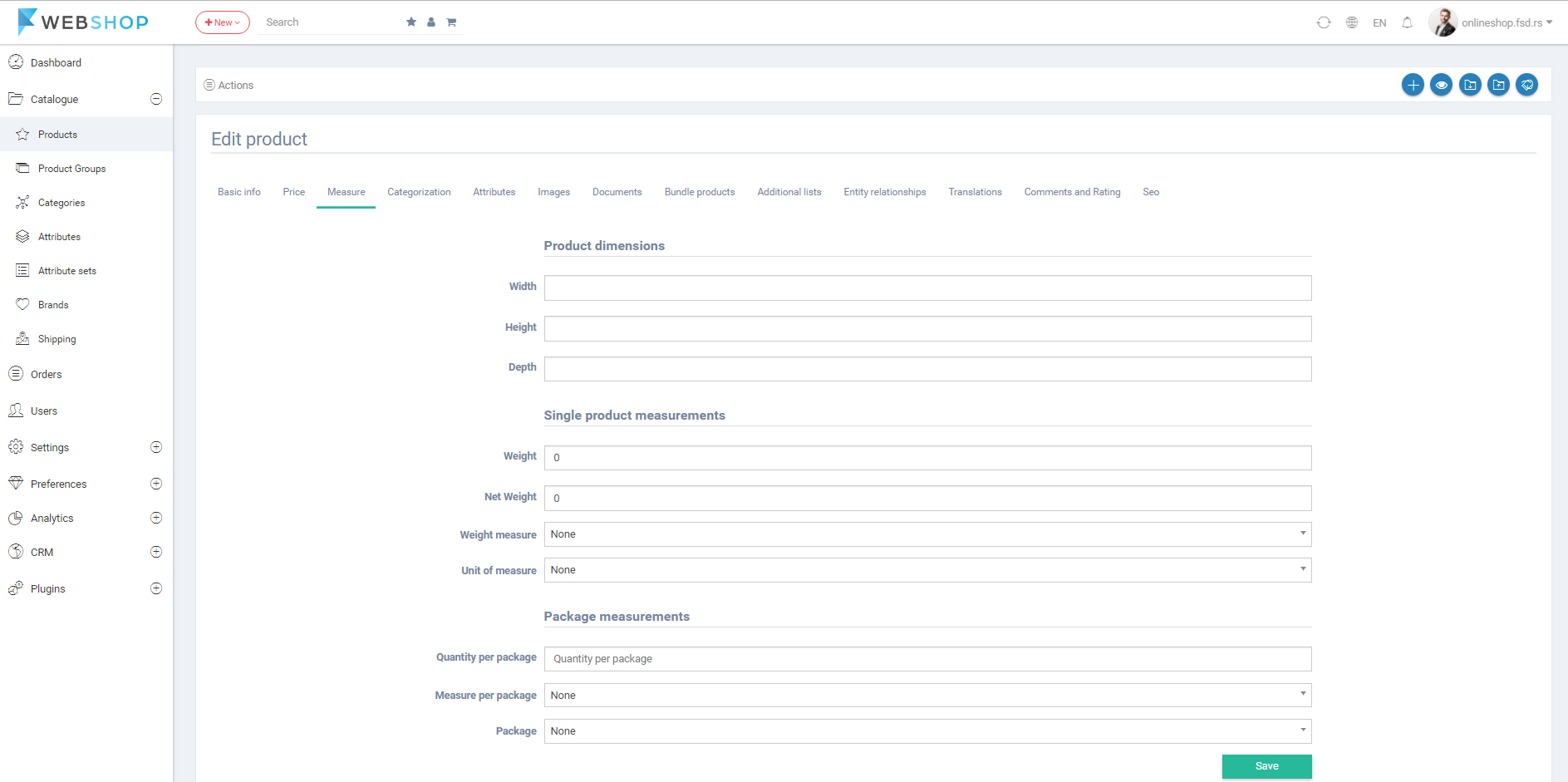Screen dimensions: 1568x782
Task: Switch to the Translations tab
Action: tap(976, 192)
